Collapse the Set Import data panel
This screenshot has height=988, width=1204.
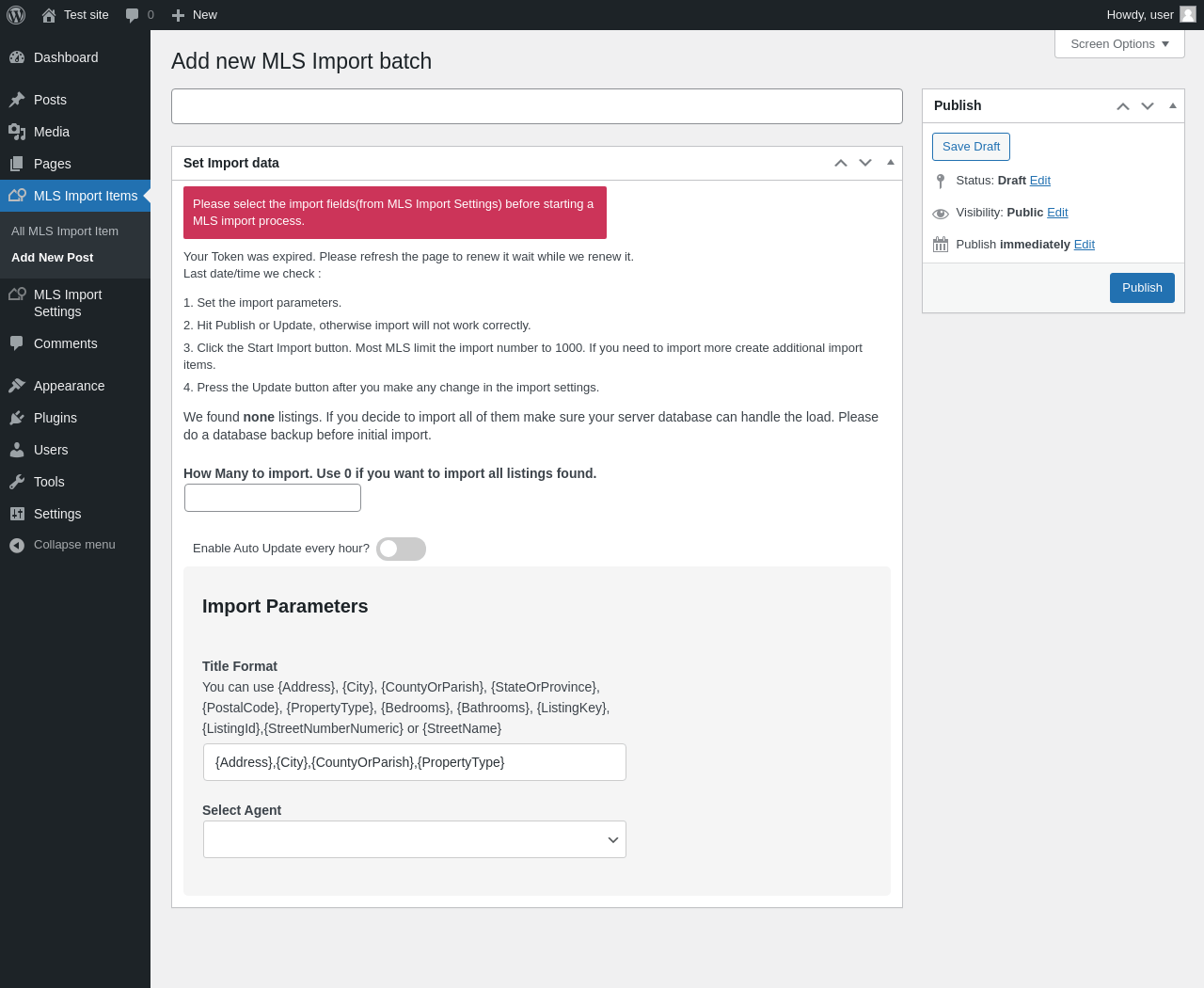891,163
